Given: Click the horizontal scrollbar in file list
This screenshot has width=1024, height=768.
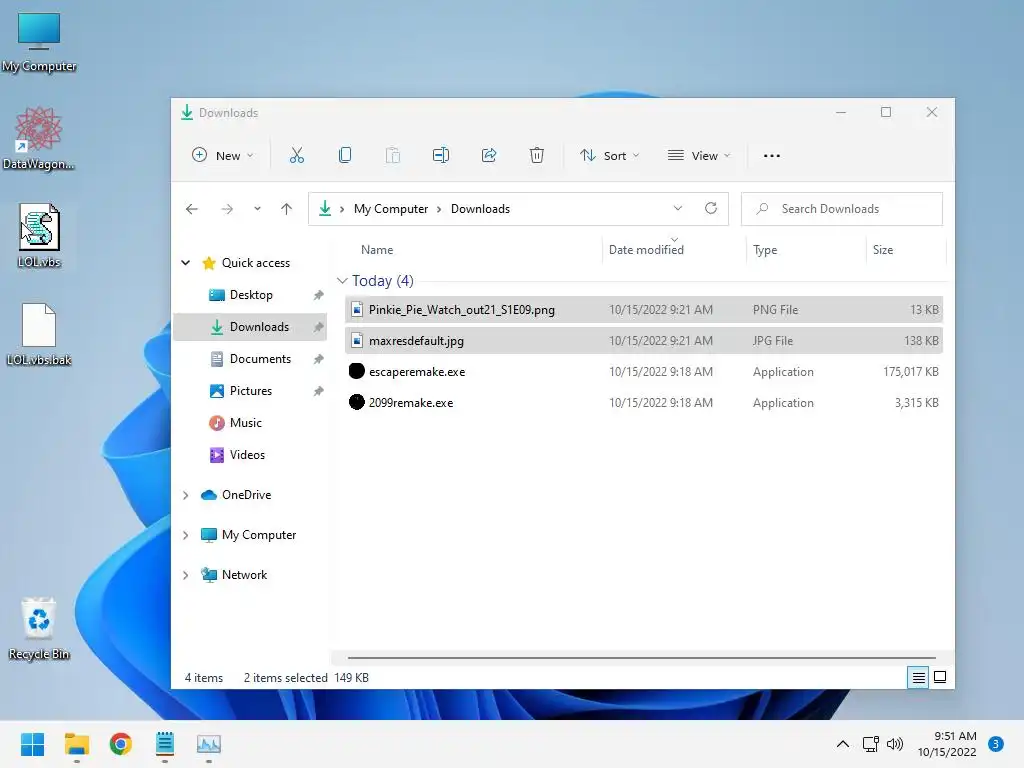Looking at the screenshot, I should point(641,658).
